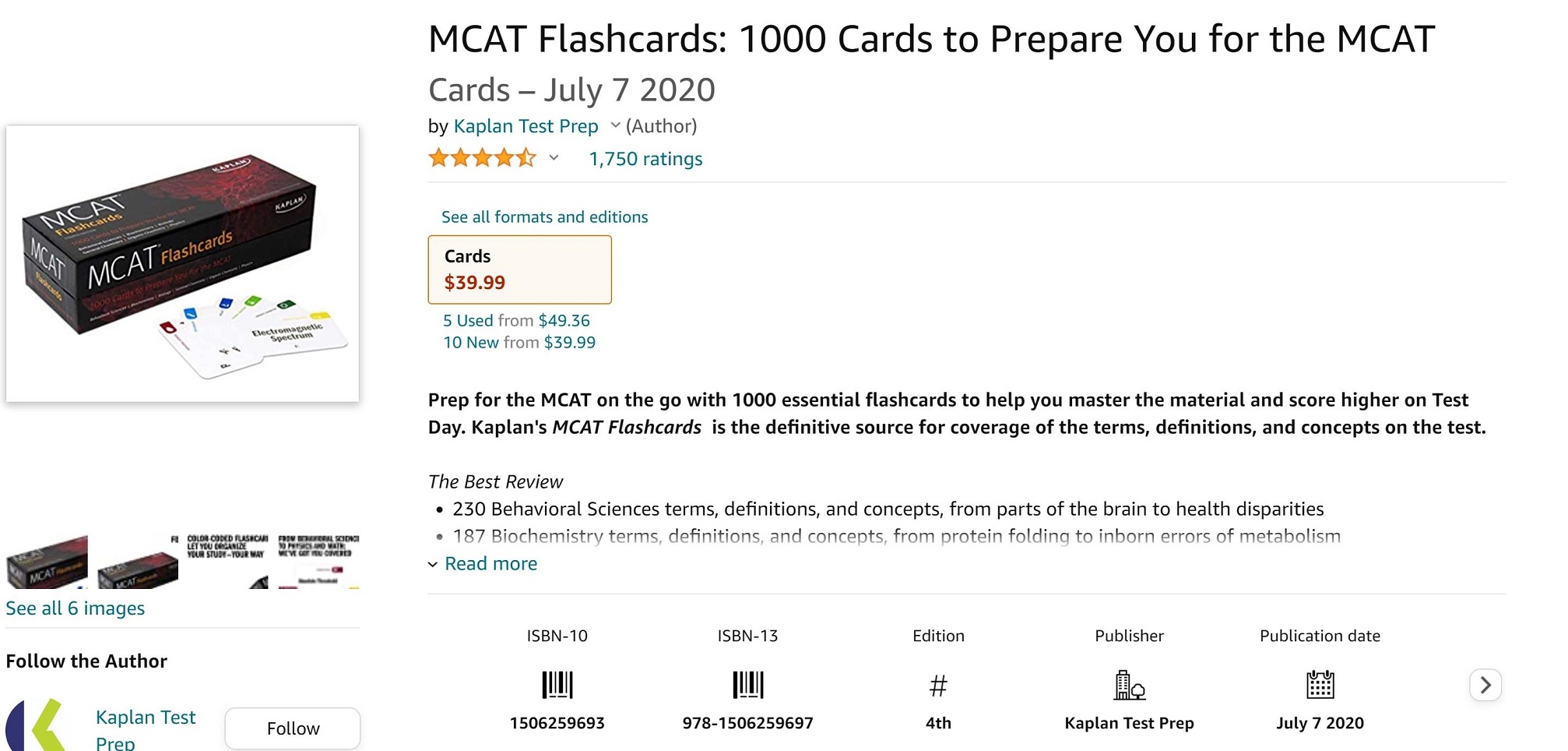Screen dimensions: 1568x751
Task: Open the star ratings breakdown dropdown
Action: click(x=554, y=158)
